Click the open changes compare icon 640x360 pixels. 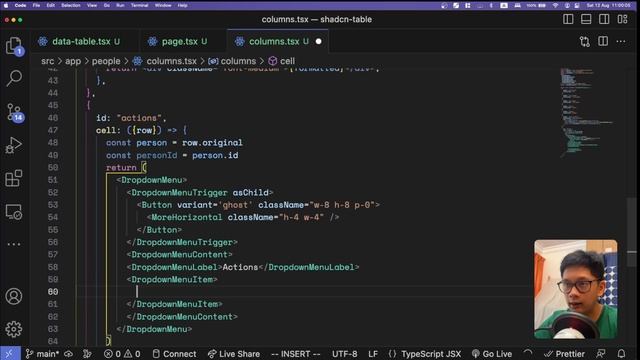click(584, 41)
